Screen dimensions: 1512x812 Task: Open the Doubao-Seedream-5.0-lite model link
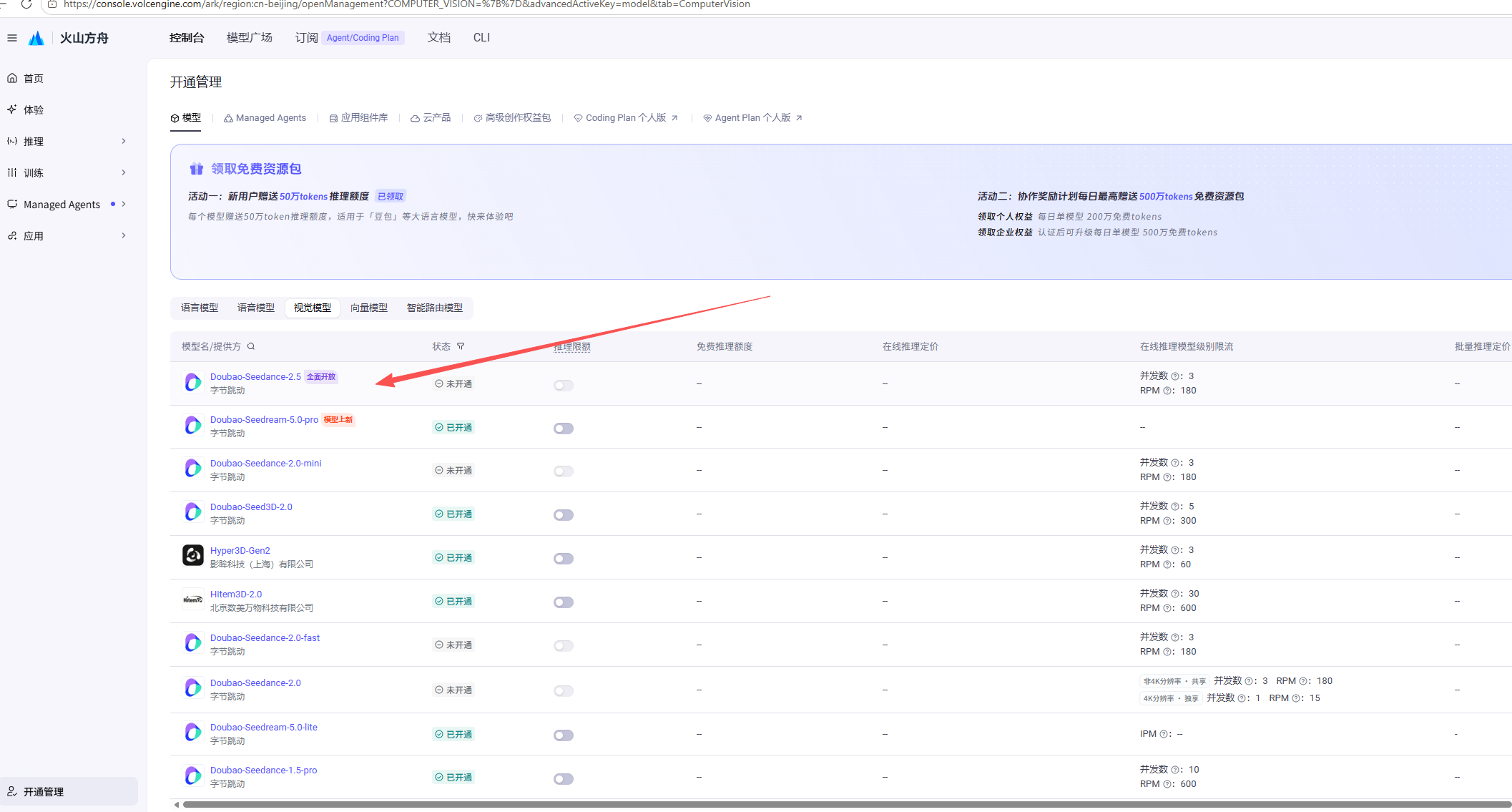(263, 728)
